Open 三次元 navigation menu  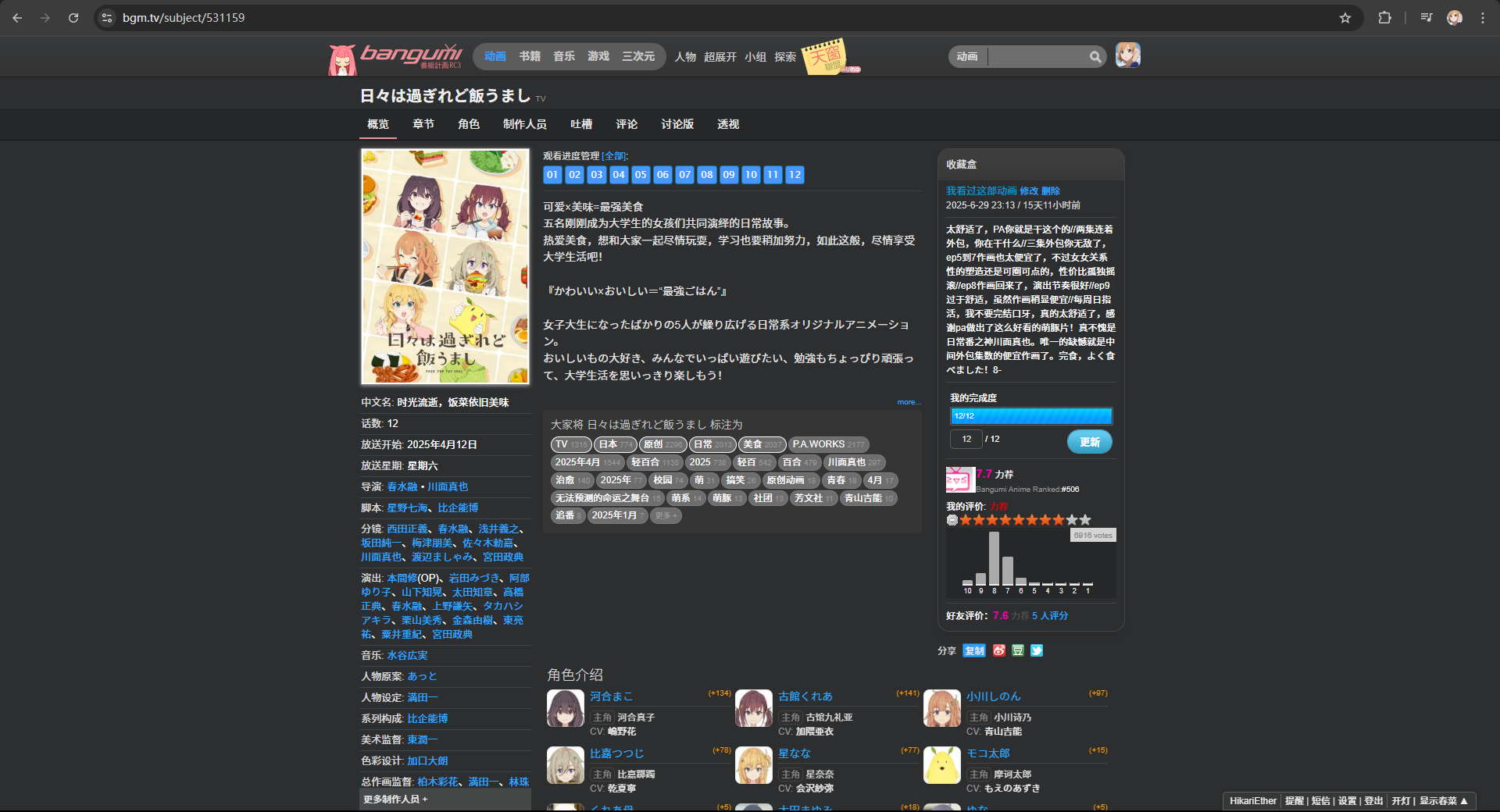[x=638, y=56]
